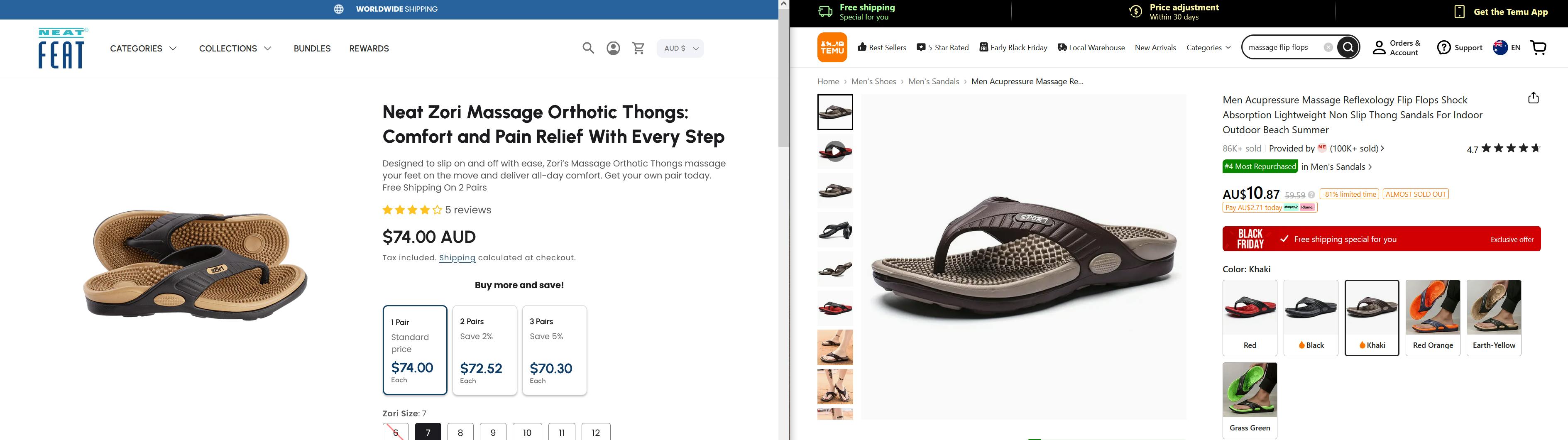Choose the 2 Pairs bundle option
1568x440 pixels.
pos(484,350)
